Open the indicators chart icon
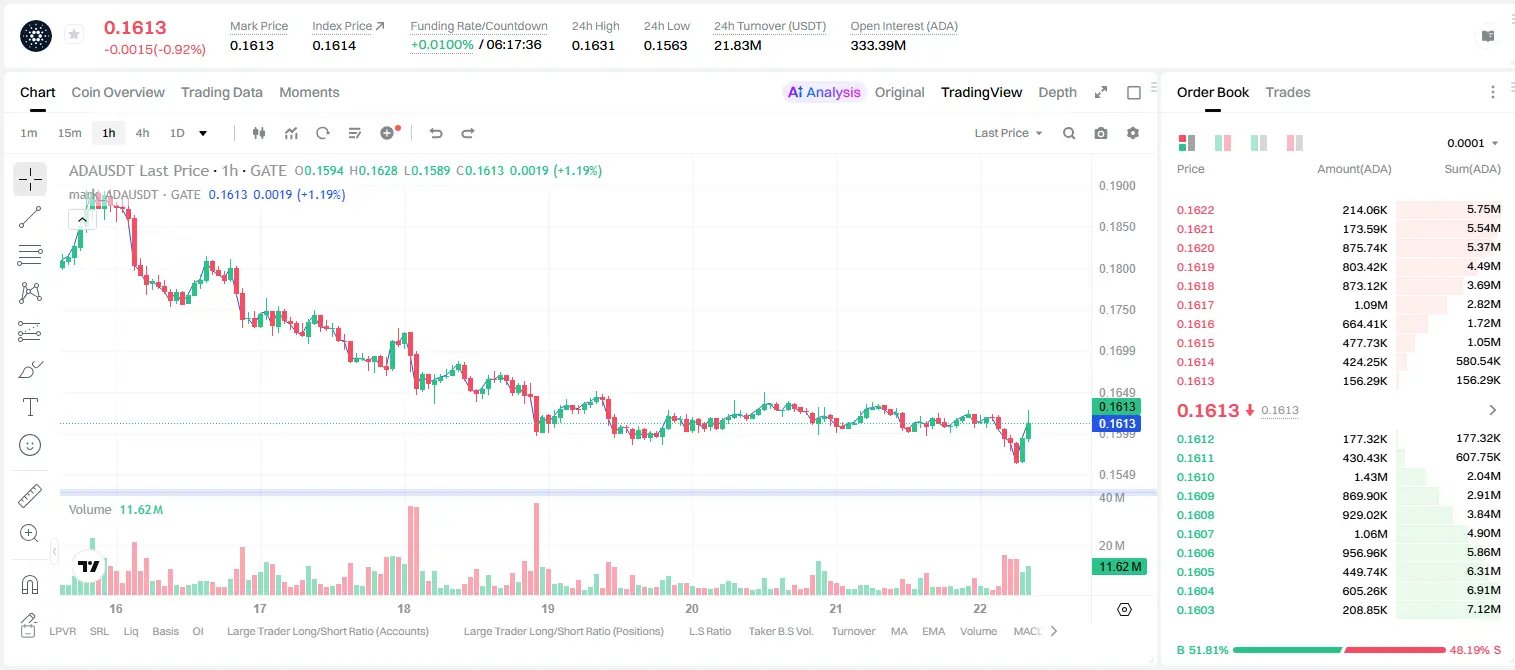1515x670 pixels. pyautogui.click(x=291, y=133)
